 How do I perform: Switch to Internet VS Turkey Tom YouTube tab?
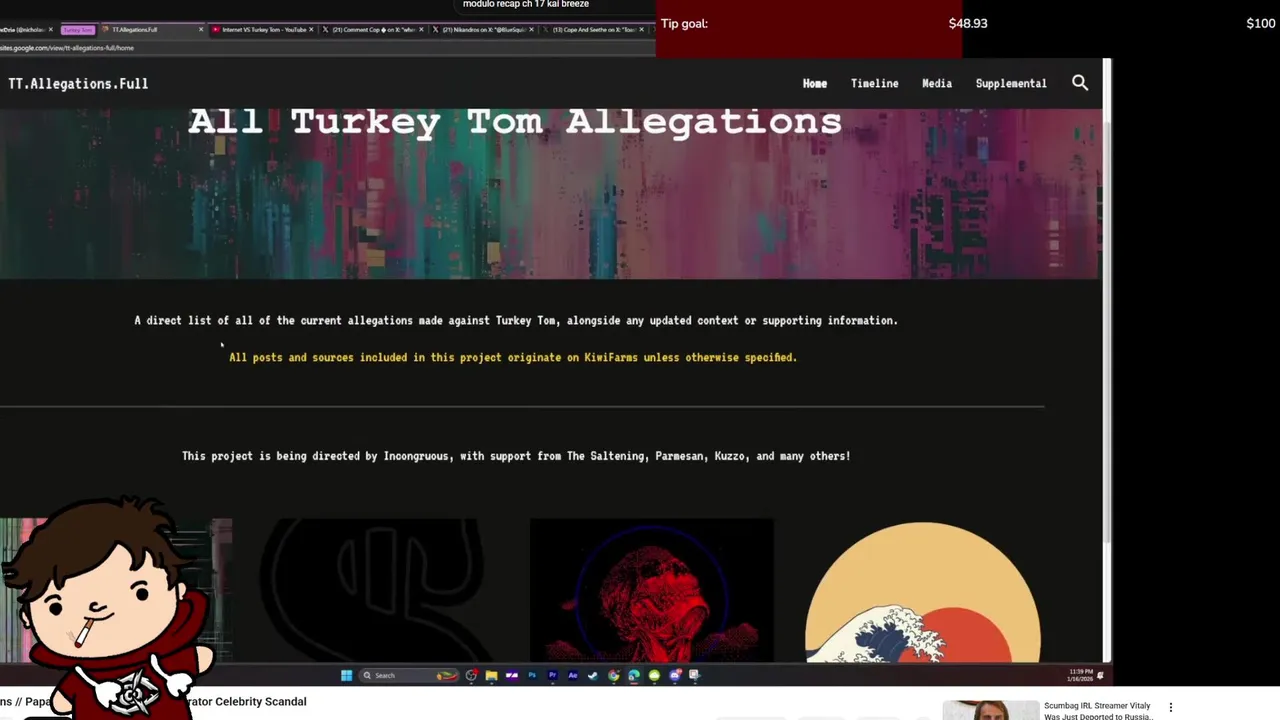click(x=263, y=29)
